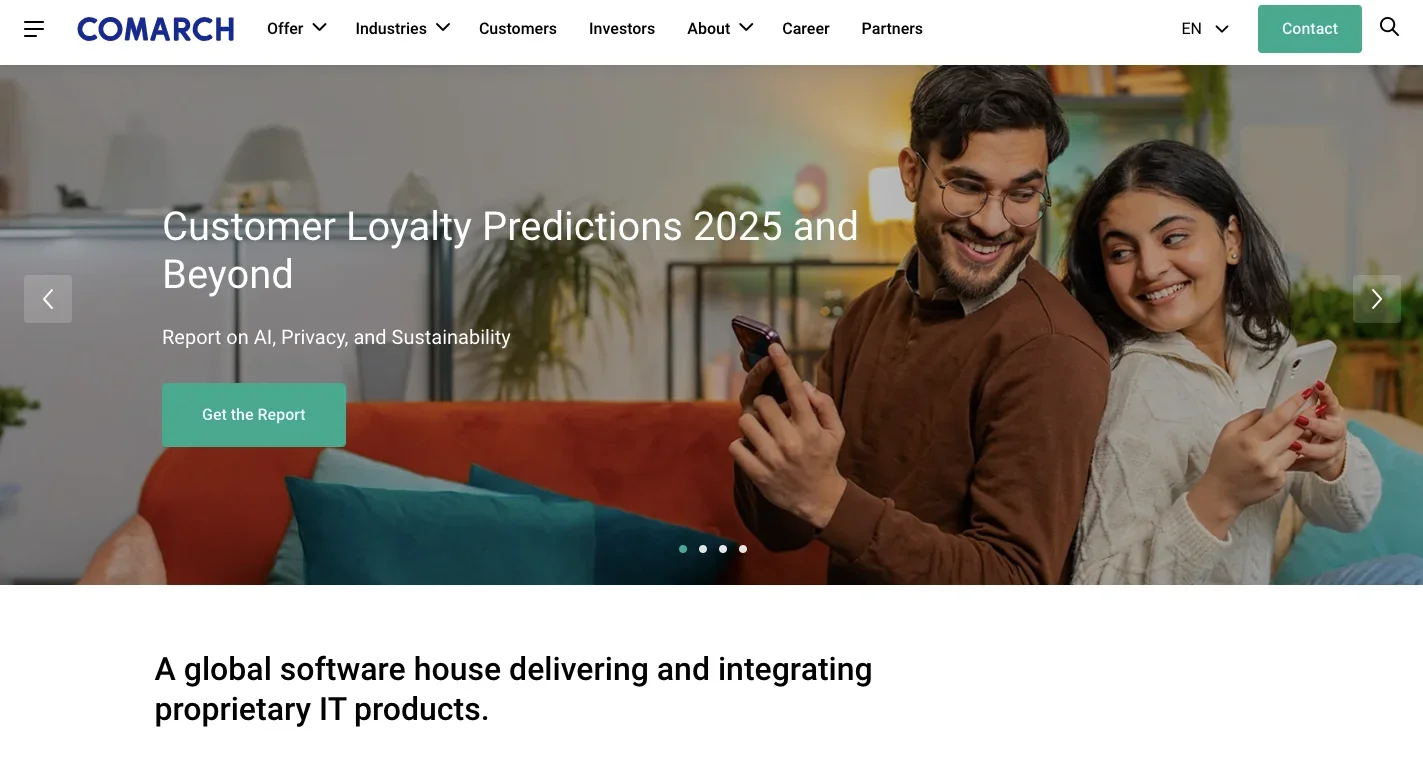Click the Get the Report button
Viewport: 1423px width, 771px height.
point(254,415)
